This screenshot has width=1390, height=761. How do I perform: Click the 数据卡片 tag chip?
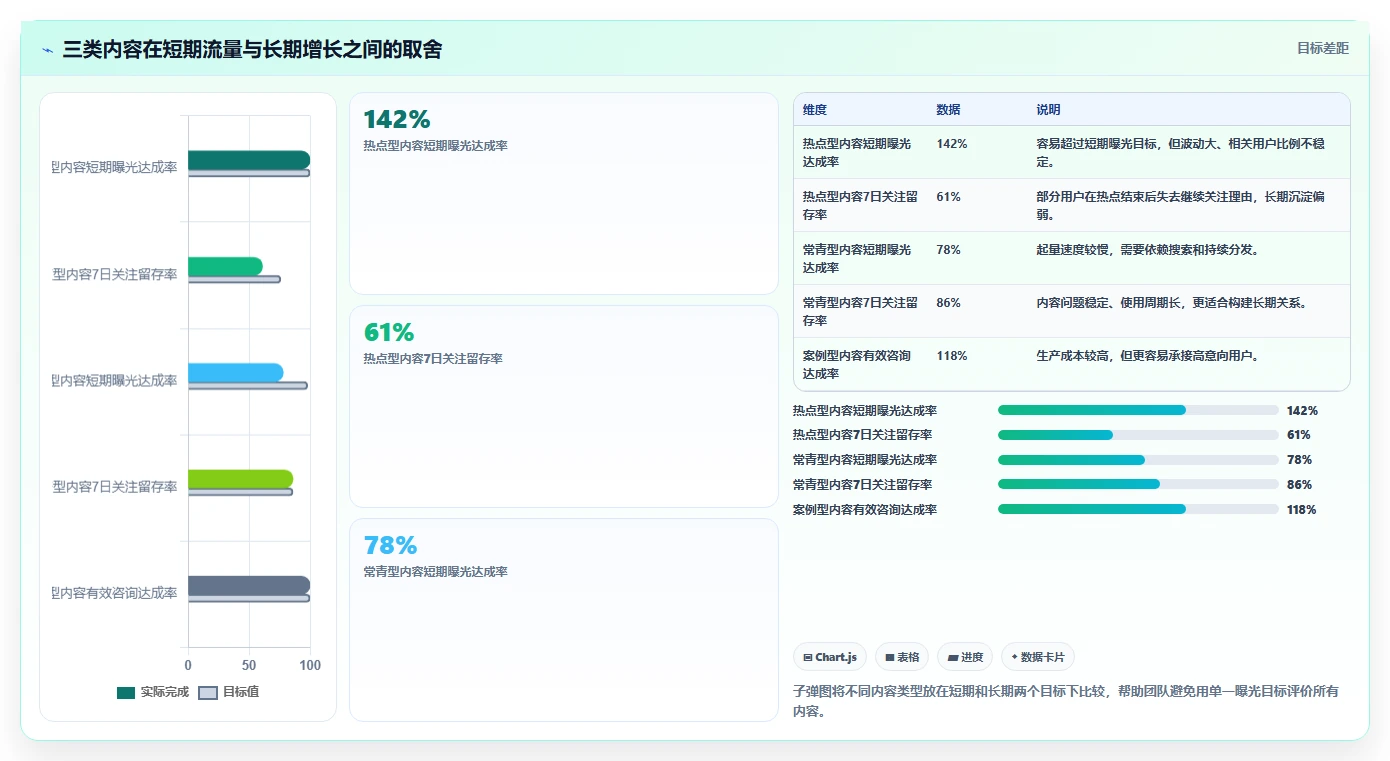click(1038, 657)
